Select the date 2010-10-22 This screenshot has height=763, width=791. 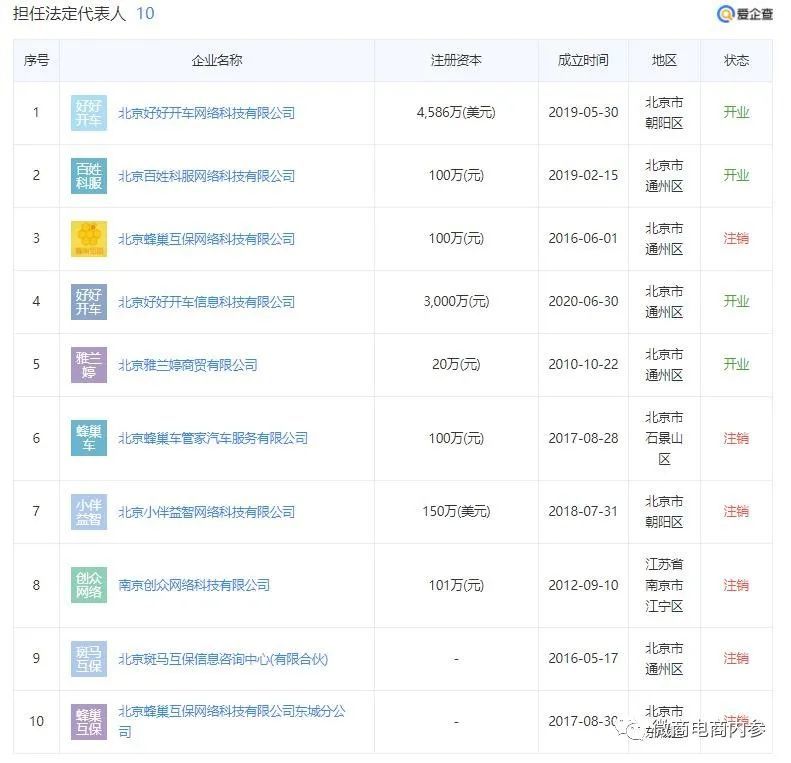click(x=583, y=364)
